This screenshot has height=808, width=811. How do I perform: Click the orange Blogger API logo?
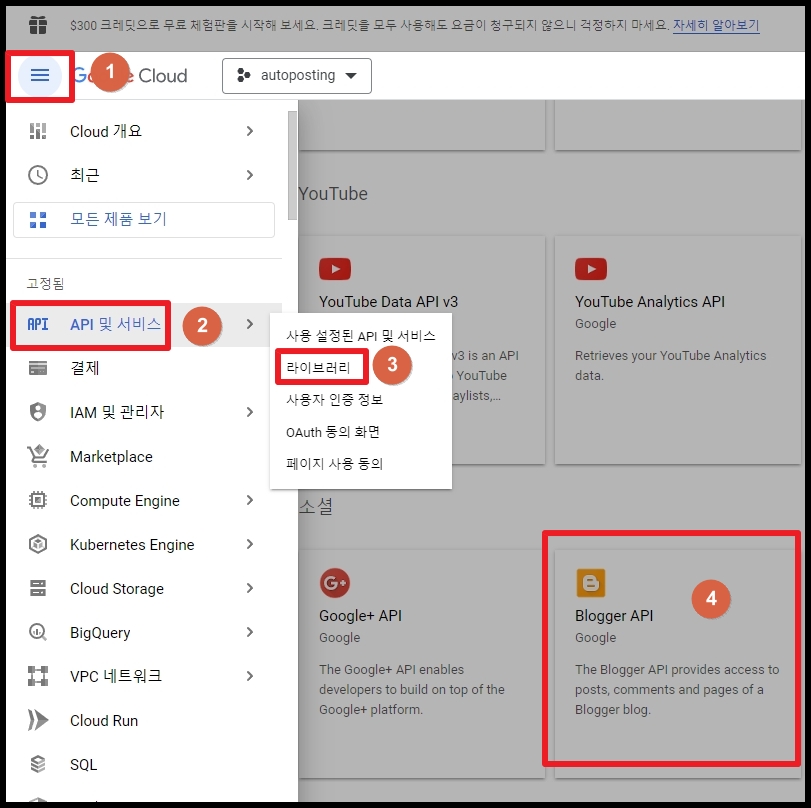[591, 583]
